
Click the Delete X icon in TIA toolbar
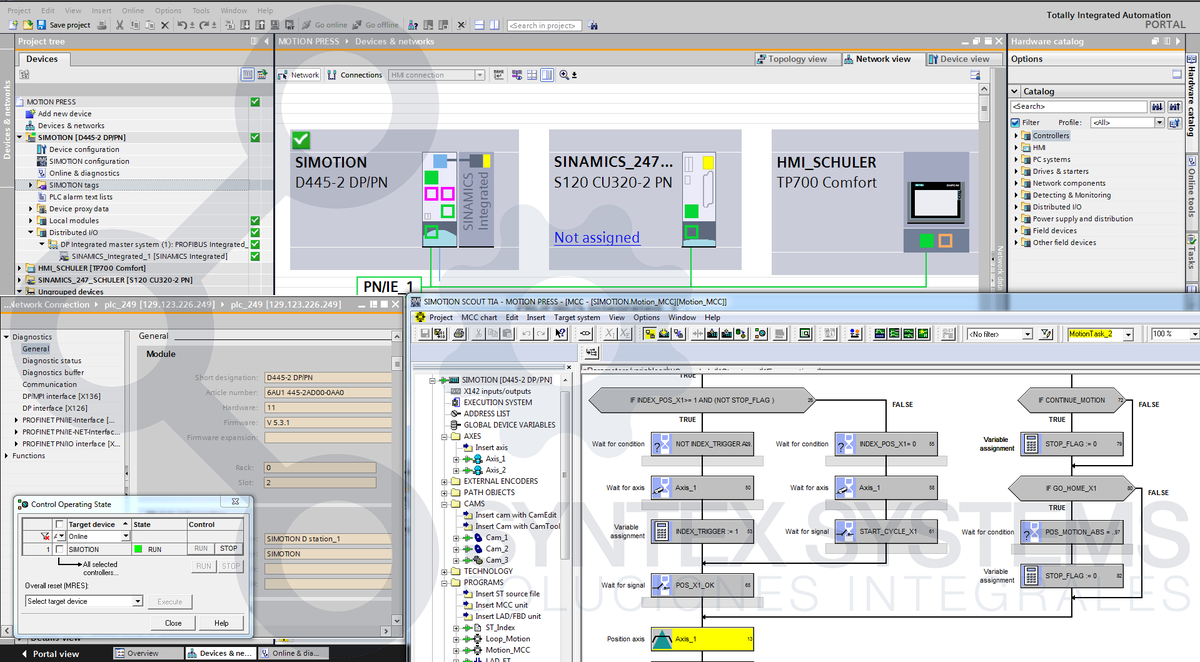(164, 25)
